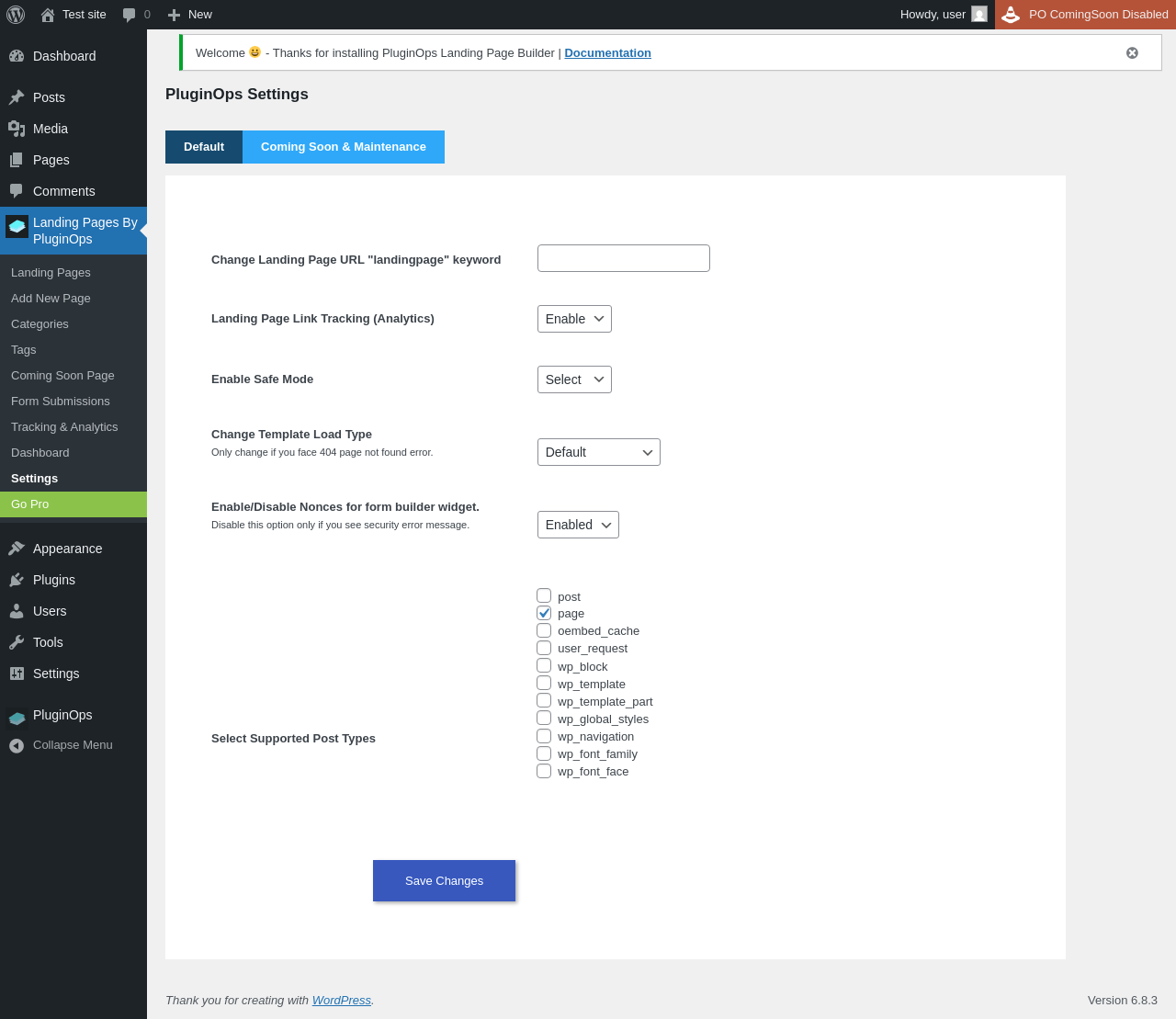Tick the oembed_cache checkbox
This screenshot has height=1019, width=1176.
click(x=544, y=630)
